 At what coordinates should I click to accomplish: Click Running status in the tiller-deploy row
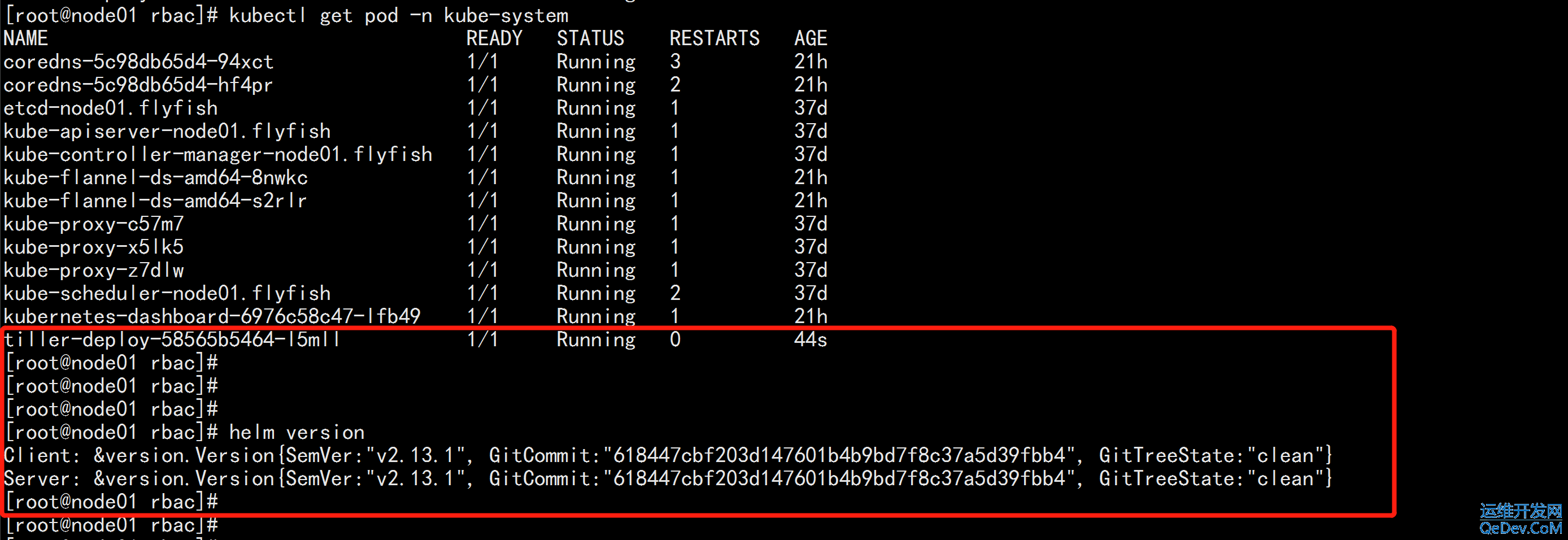coord(596,339)
